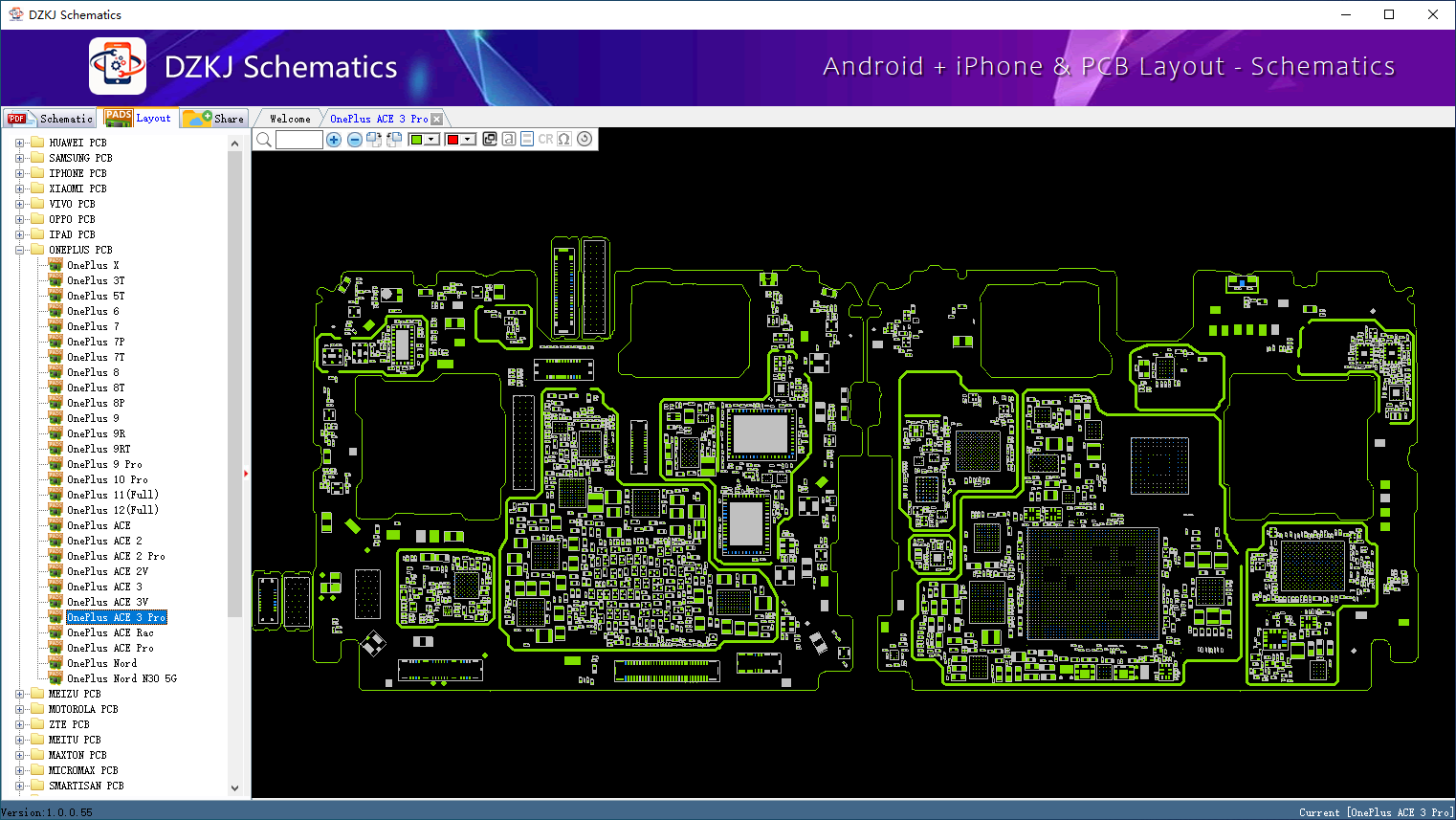The image size is (1456, 820).
Task: Open the OnePlus 9RT layout
Action: click(99, 449)
